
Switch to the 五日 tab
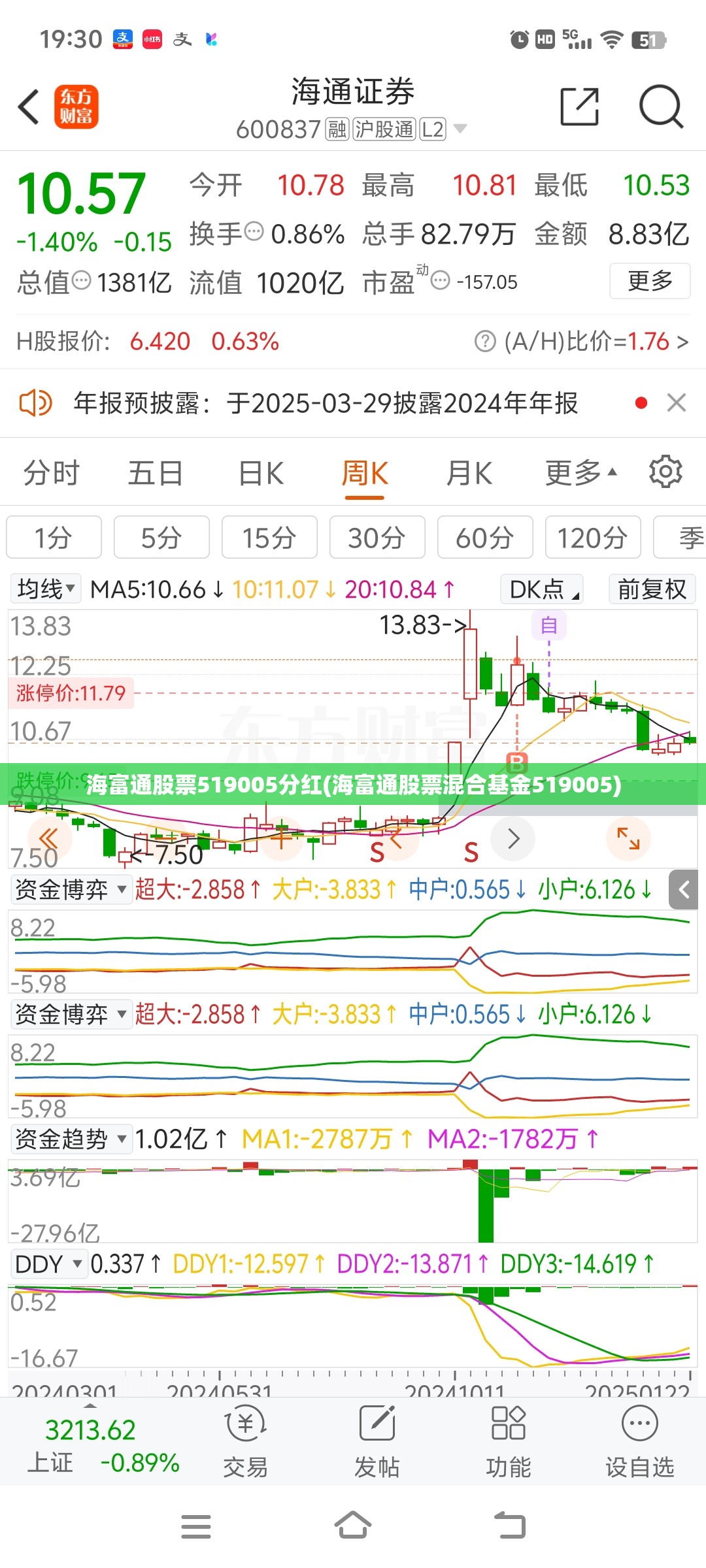[x=156, y=473]
